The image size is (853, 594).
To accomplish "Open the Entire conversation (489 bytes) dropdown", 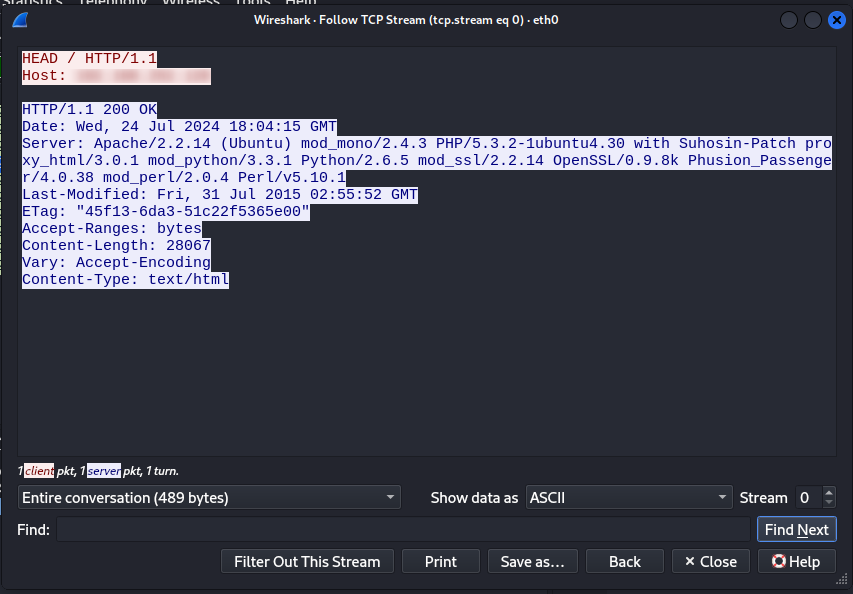I will point(209,497).
